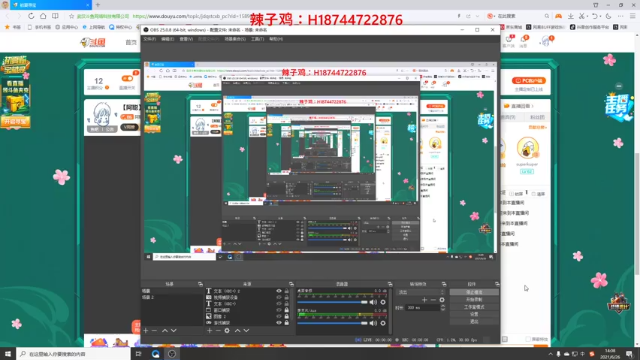Open the 场景集合(S) menu in OBS
The image size is (640, 360).
click(235, 39)
